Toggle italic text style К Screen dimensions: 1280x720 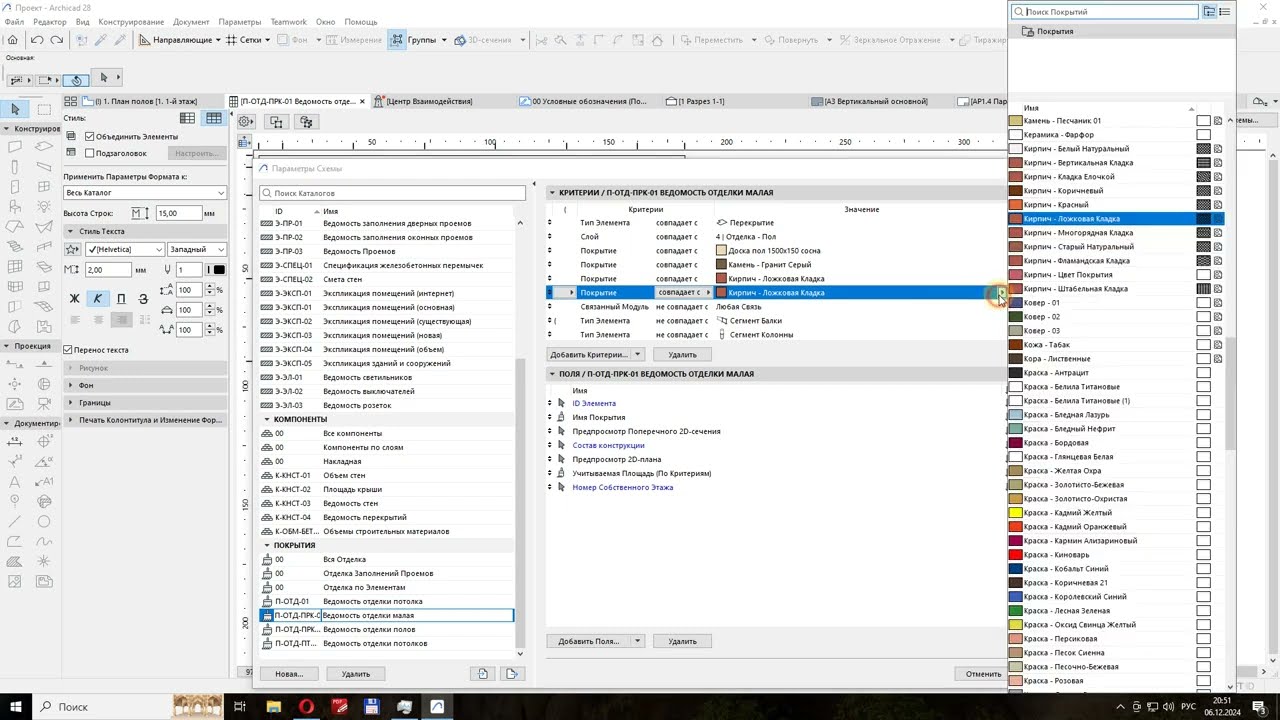pos(97,298)
